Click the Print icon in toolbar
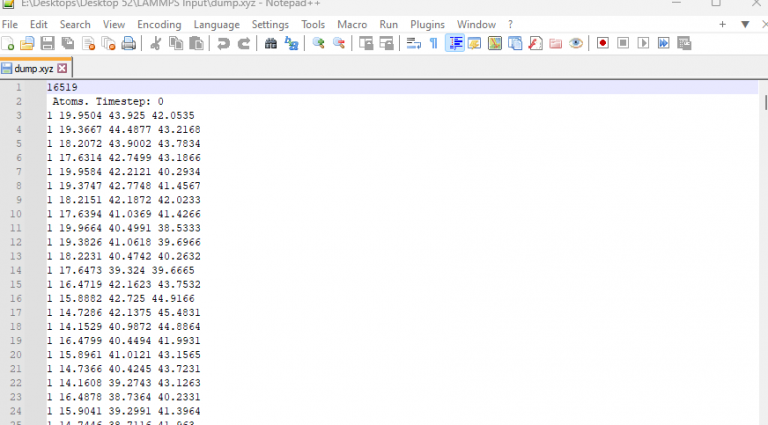 pos(129,43)
